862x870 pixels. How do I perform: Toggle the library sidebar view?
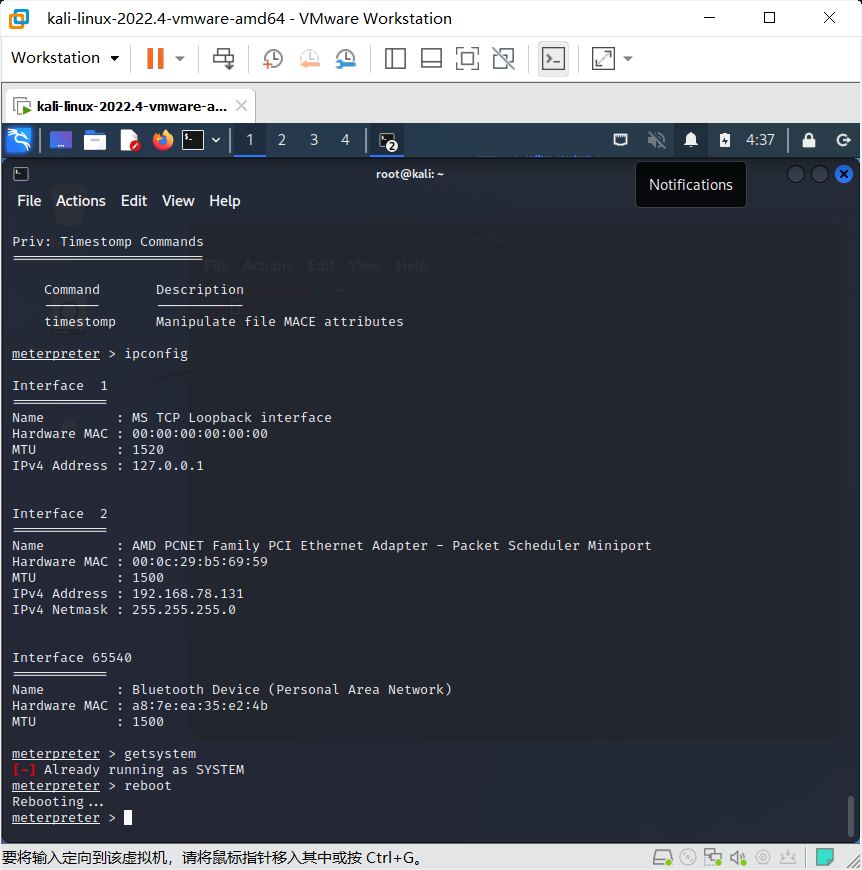(395, 58)
